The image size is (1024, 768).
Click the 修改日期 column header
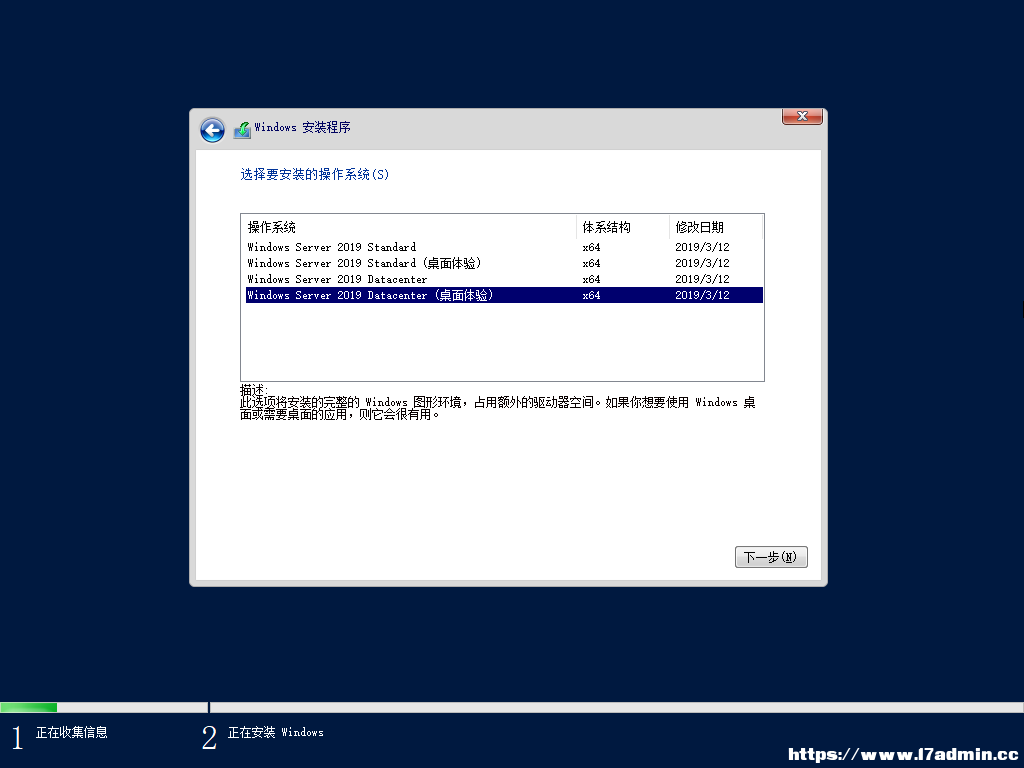point(716,227)
